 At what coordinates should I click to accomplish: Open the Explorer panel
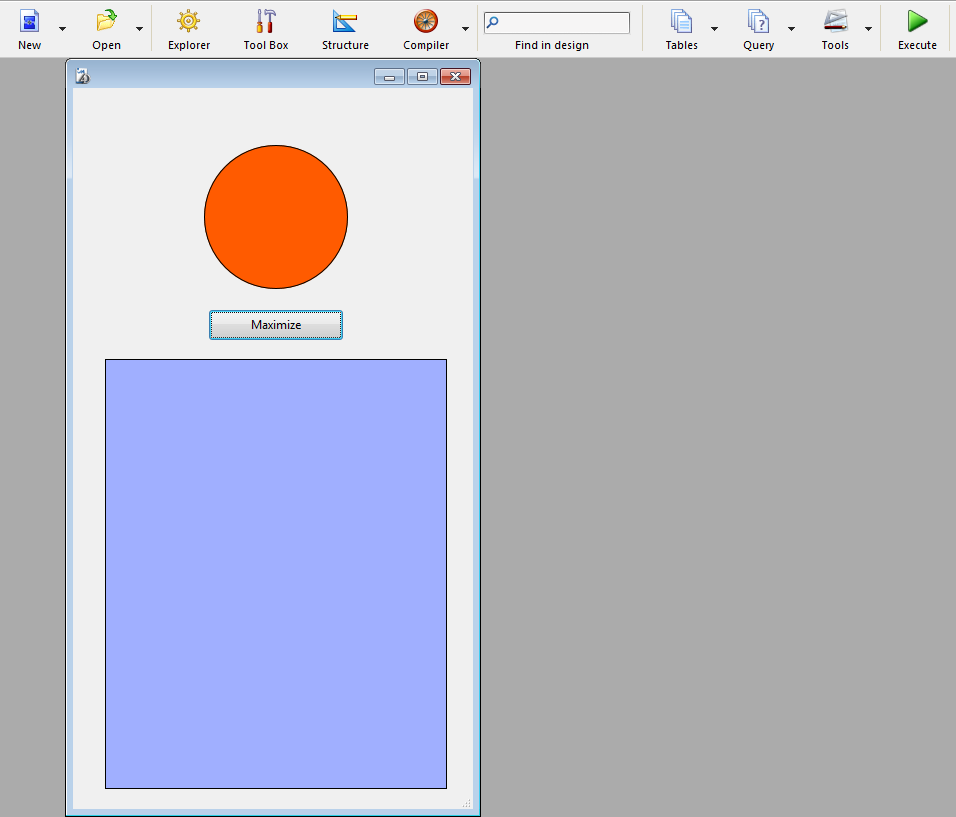(188, 22)
